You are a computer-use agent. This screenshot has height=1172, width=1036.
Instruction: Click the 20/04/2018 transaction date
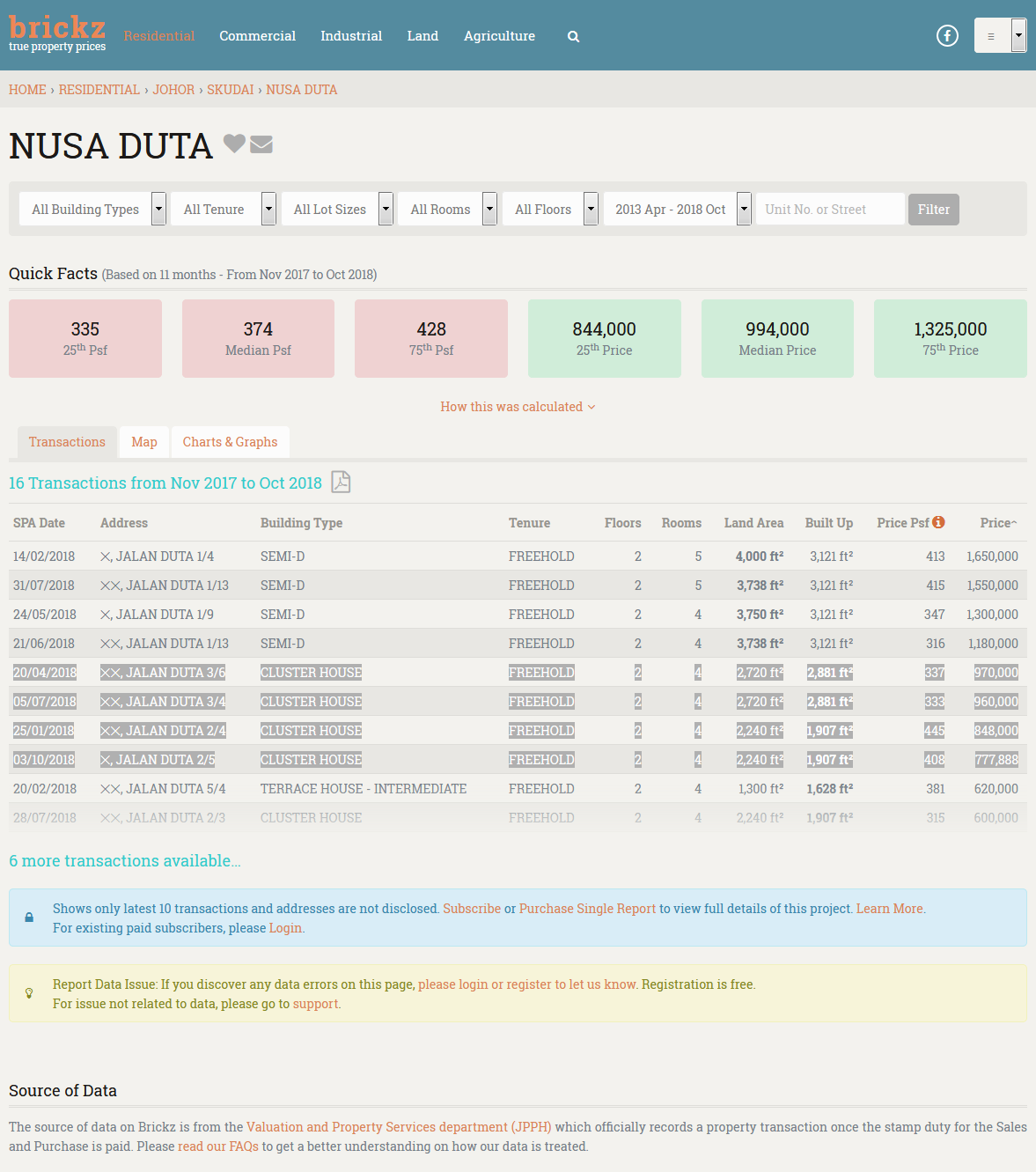coord(45,673)
